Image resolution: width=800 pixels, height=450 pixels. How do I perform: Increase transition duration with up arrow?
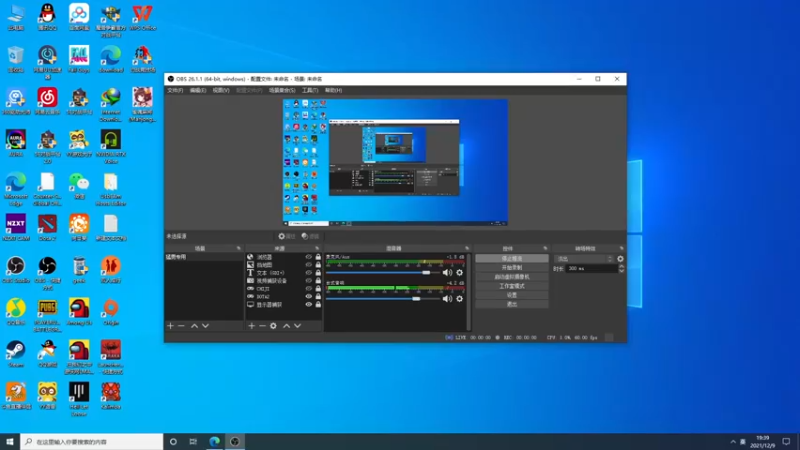[x=621, y=266]
